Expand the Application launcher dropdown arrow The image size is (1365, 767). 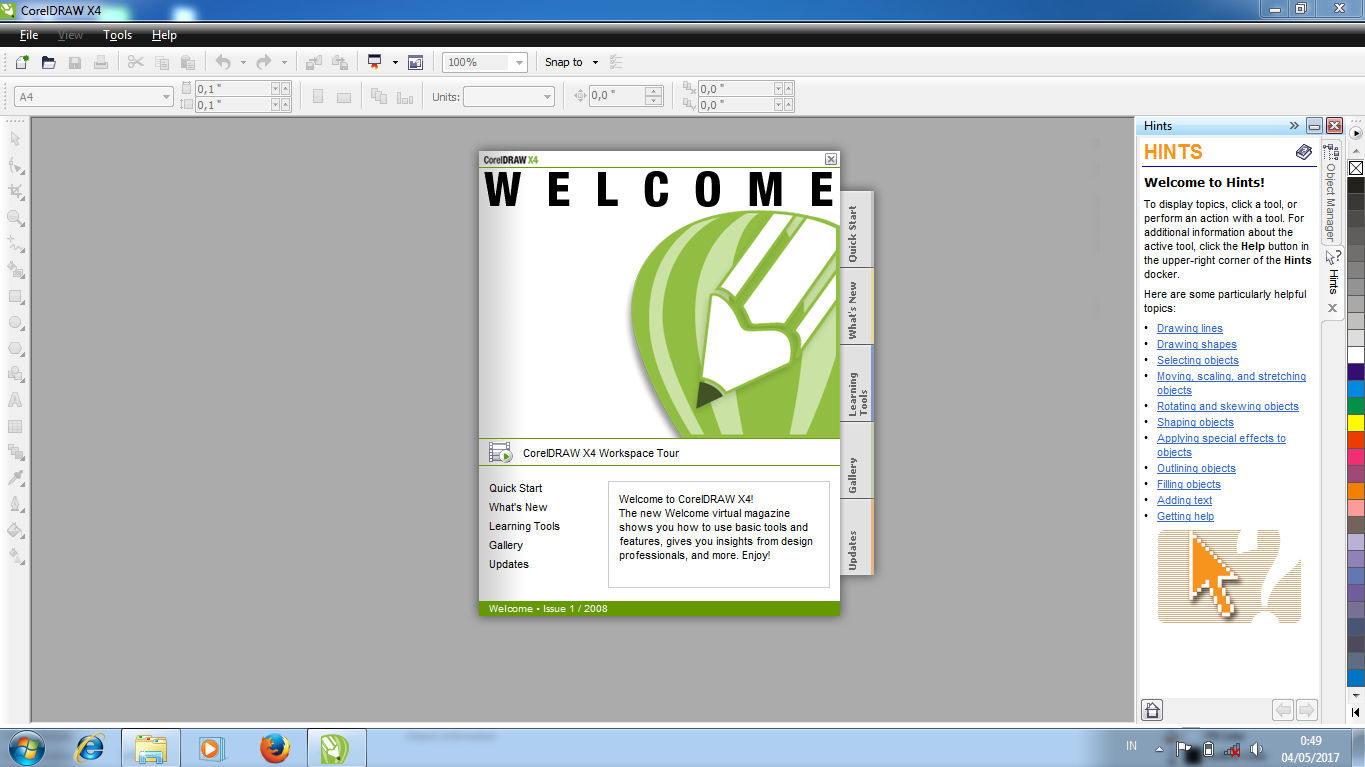(395, 62)
